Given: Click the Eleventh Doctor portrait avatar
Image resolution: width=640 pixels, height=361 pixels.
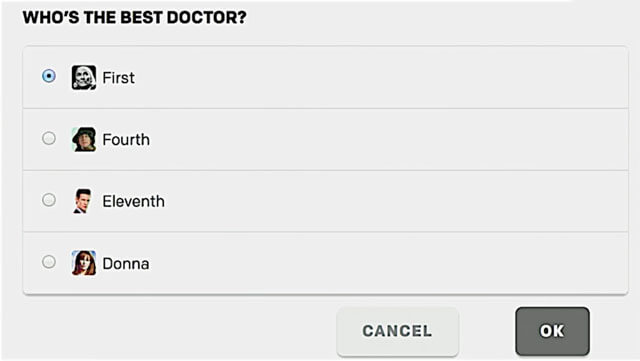Looking at the screenshot, I should point(83,201).
